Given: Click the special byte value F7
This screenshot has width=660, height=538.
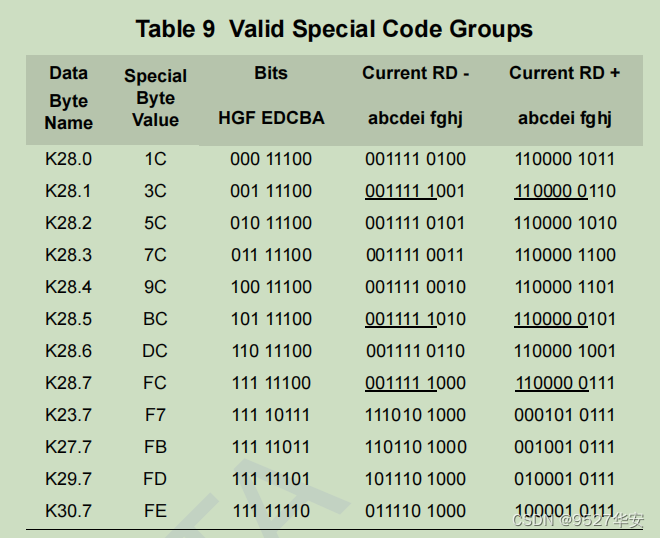Looking at the screenshot, I should coord(155,415).
